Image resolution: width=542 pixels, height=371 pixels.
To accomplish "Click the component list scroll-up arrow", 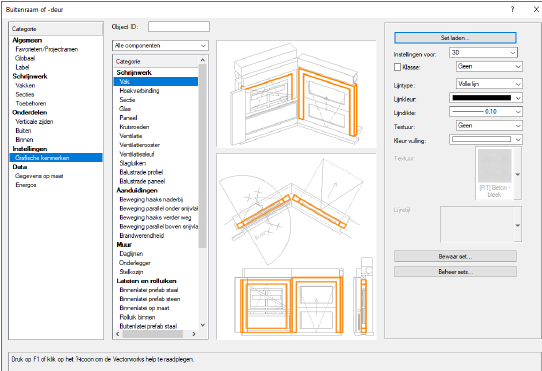I will coord(203,60).
